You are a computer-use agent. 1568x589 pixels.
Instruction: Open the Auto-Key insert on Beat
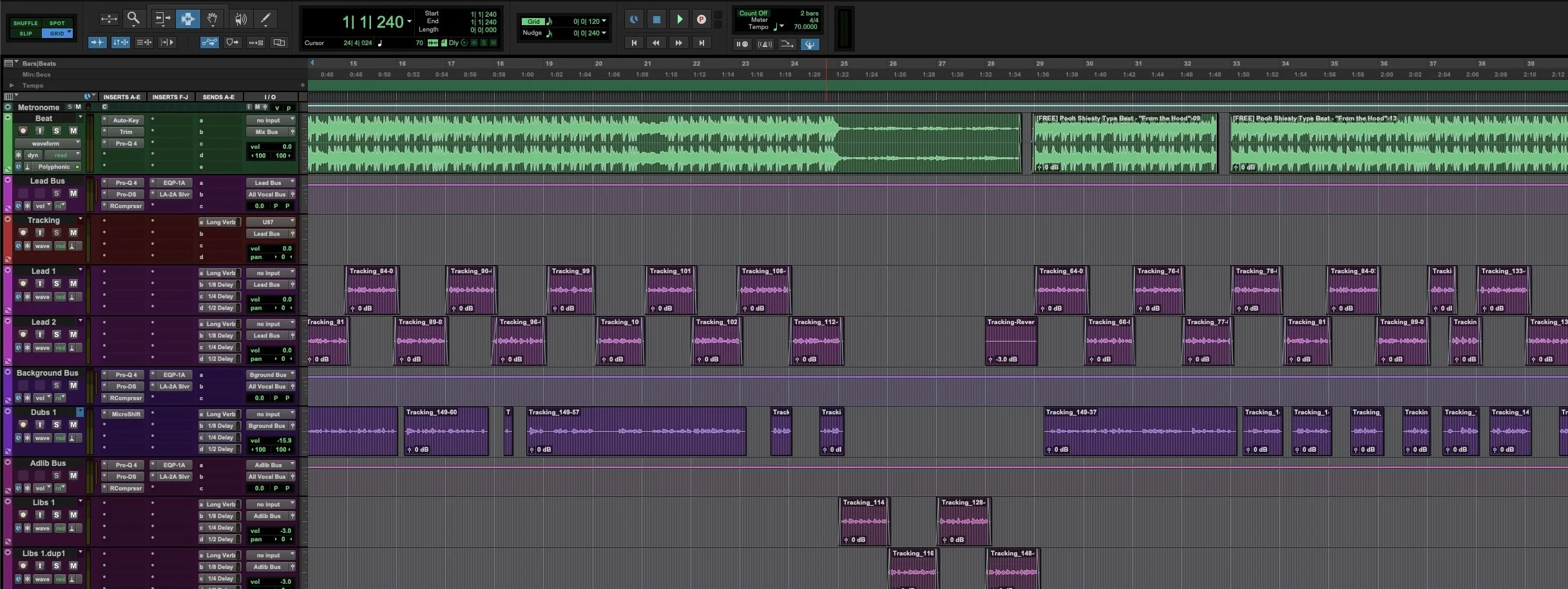click(126, 121)
